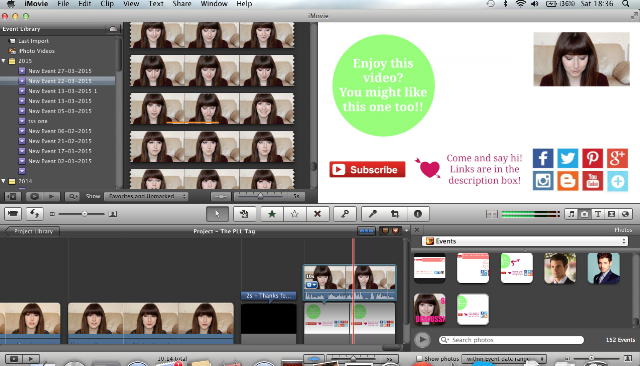Open within event date range dropdown
The width and height of the screenshot is (640, 366).
tap(504, 359)
